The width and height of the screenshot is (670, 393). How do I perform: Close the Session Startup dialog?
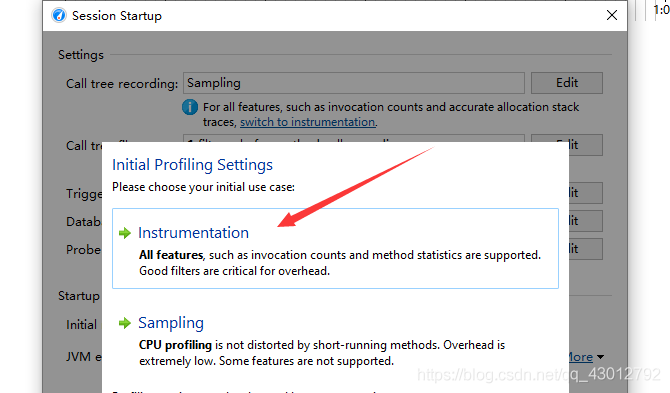612,15
